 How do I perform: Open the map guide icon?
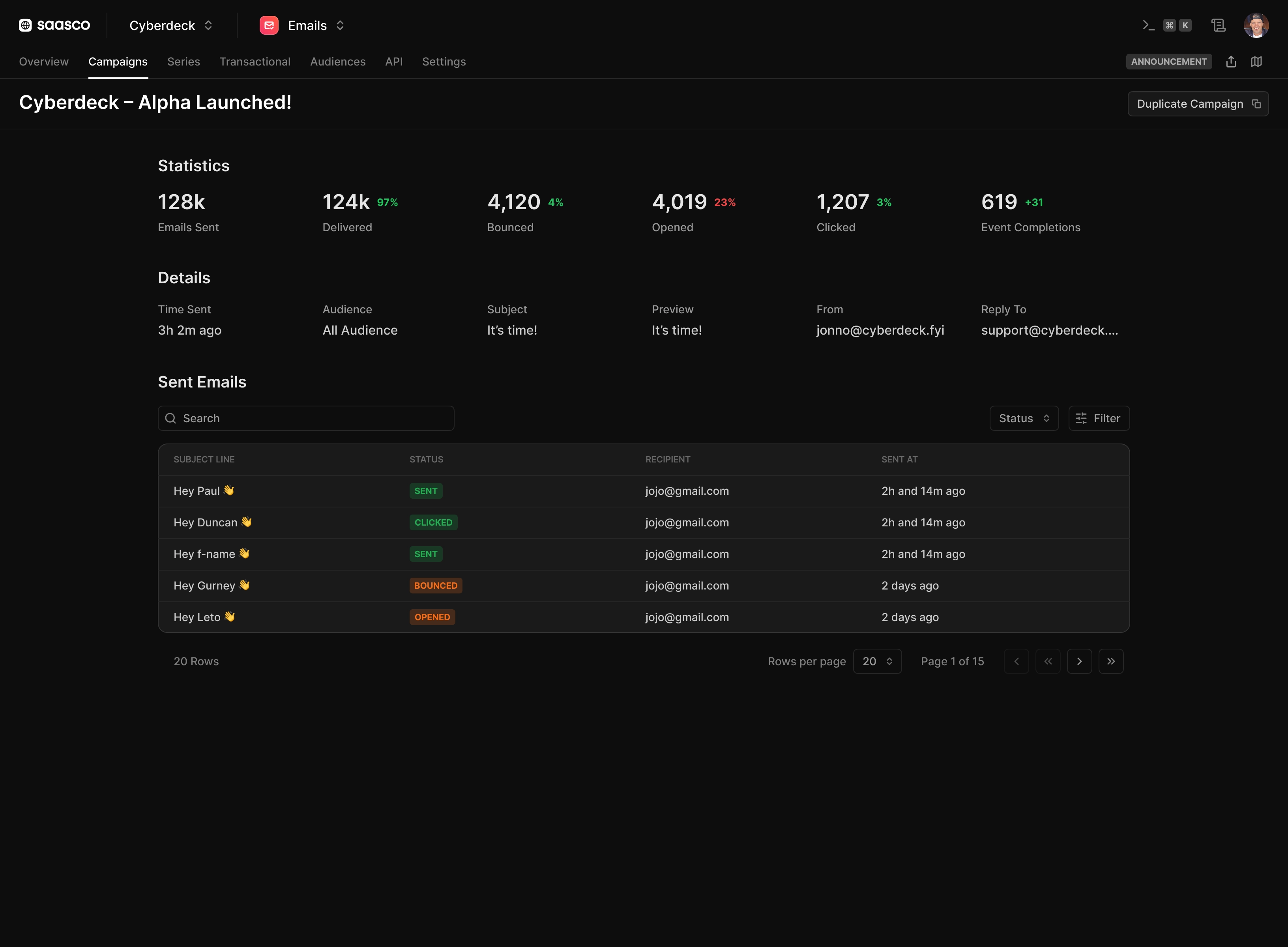(x=1256, y=61)
